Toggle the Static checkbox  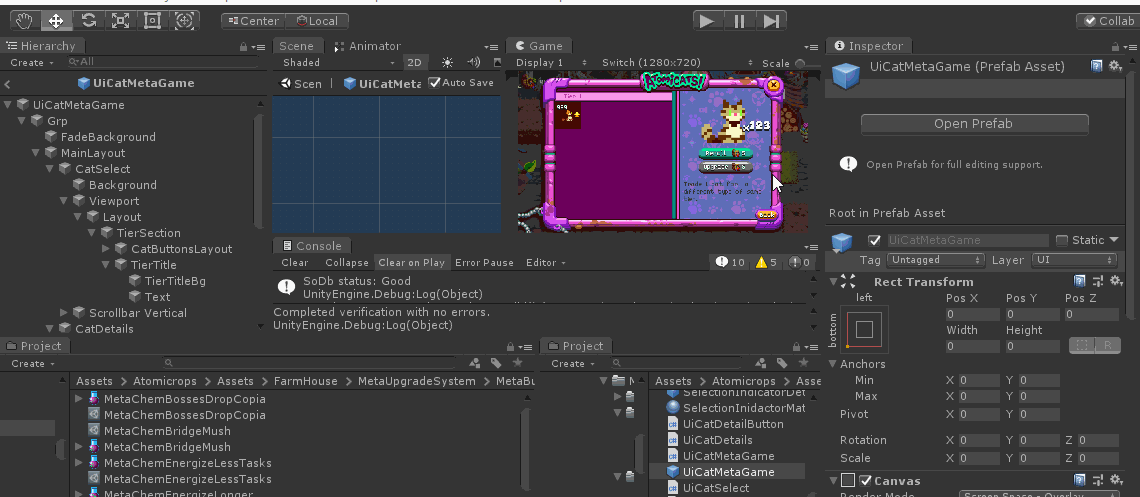point(1061,240)
